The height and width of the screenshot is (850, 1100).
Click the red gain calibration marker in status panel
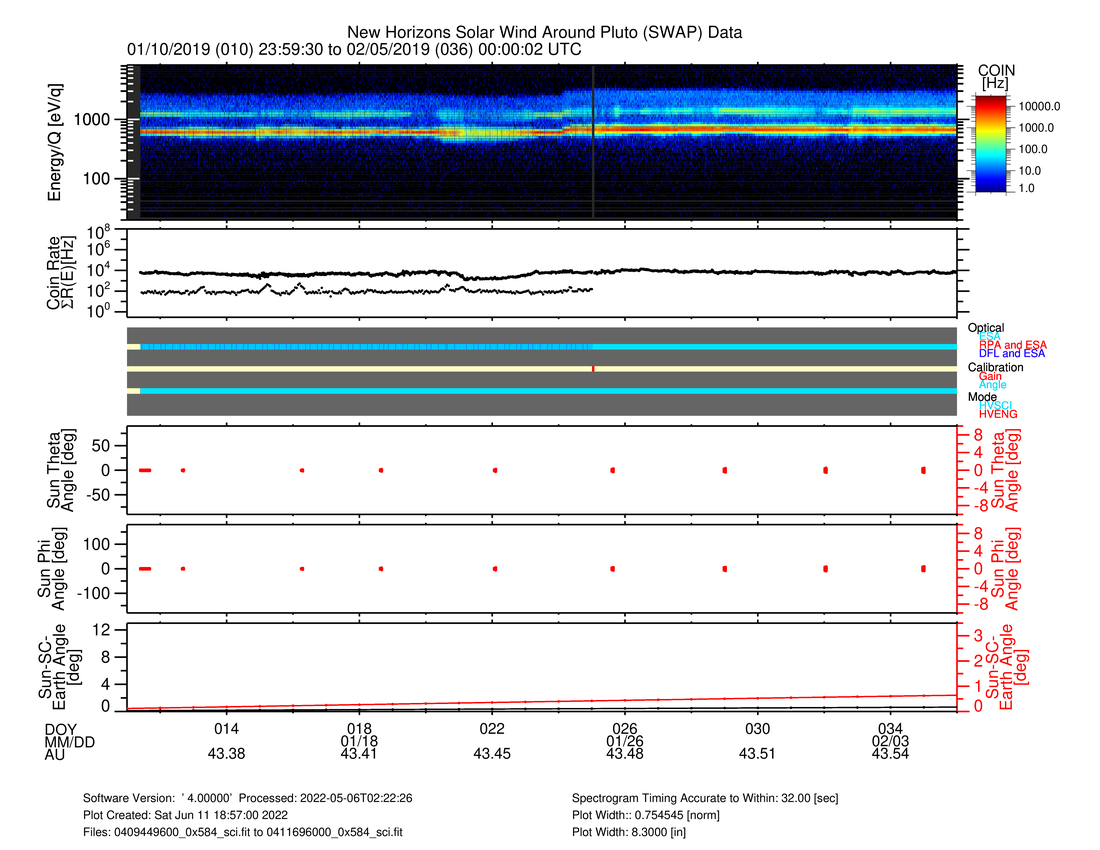click(x=593, y=369)
